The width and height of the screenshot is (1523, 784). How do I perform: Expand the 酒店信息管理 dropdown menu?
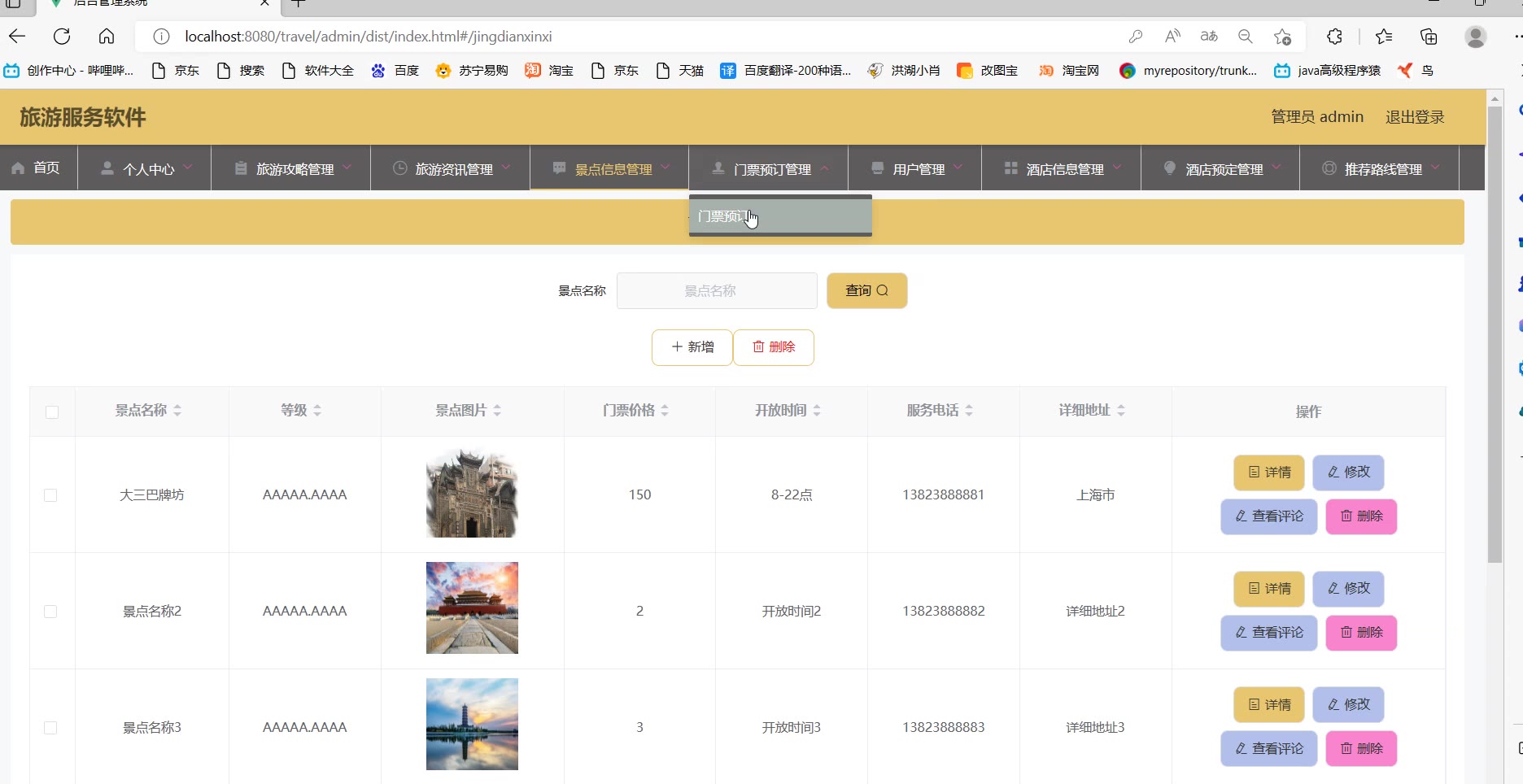pos(1062,169)
